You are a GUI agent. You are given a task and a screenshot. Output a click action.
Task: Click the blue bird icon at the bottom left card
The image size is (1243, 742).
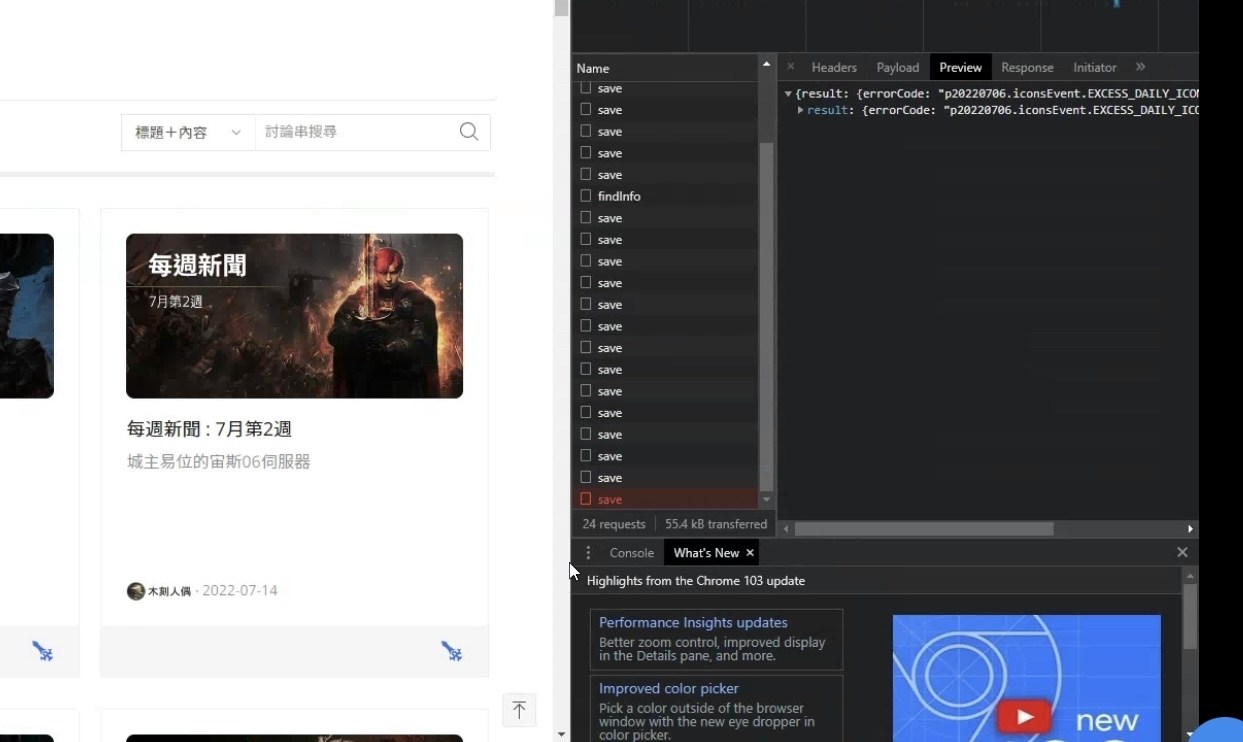tap(42, 651)
